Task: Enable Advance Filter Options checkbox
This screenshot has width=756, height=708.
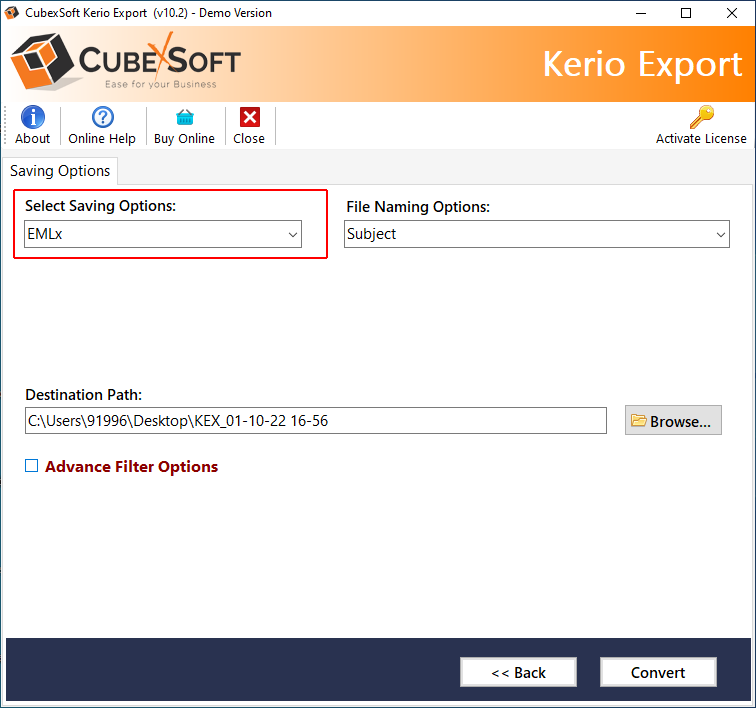Action: (31, 465)
